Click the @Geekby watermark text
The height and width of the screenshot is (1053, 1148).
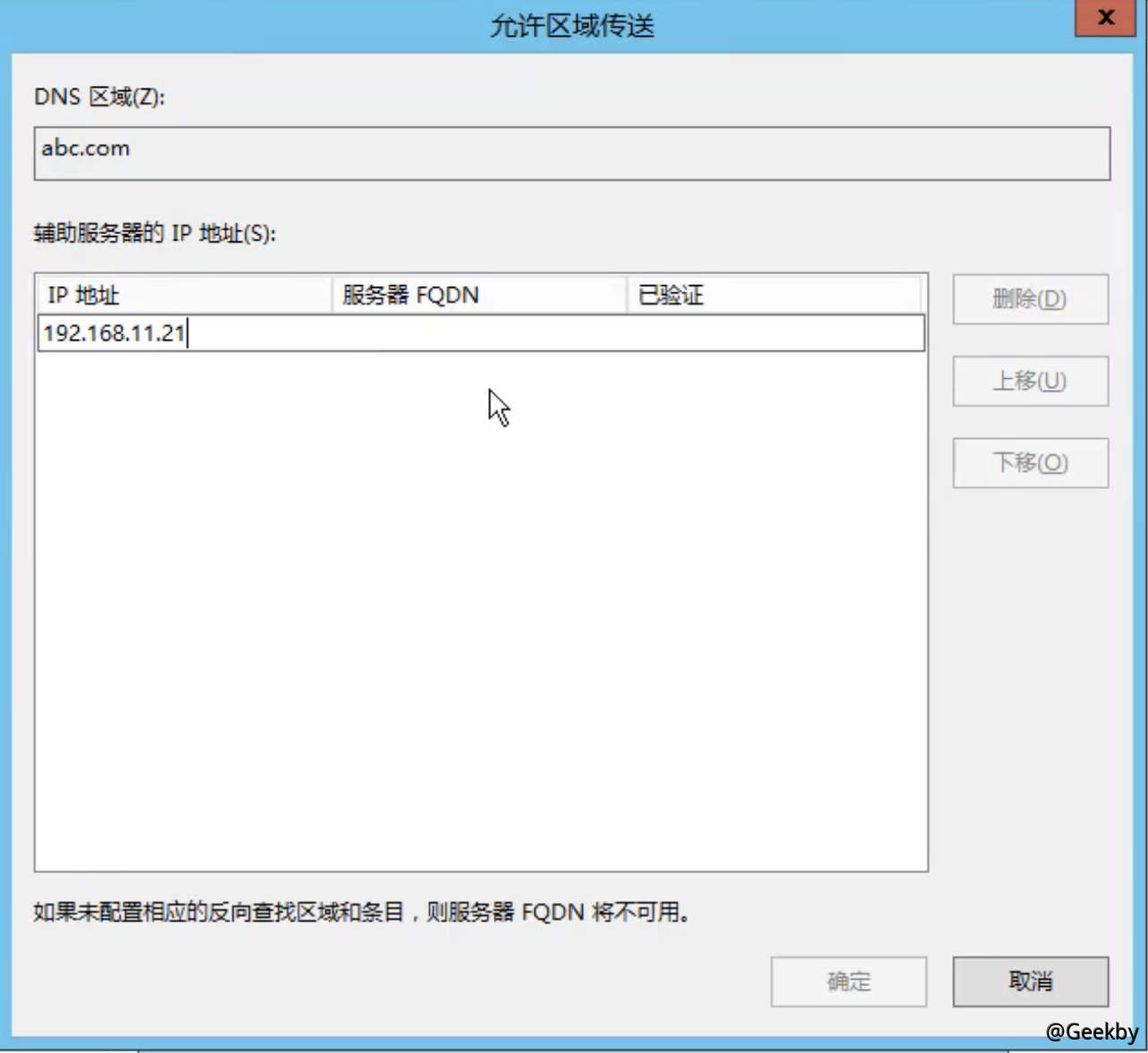1094,1030
